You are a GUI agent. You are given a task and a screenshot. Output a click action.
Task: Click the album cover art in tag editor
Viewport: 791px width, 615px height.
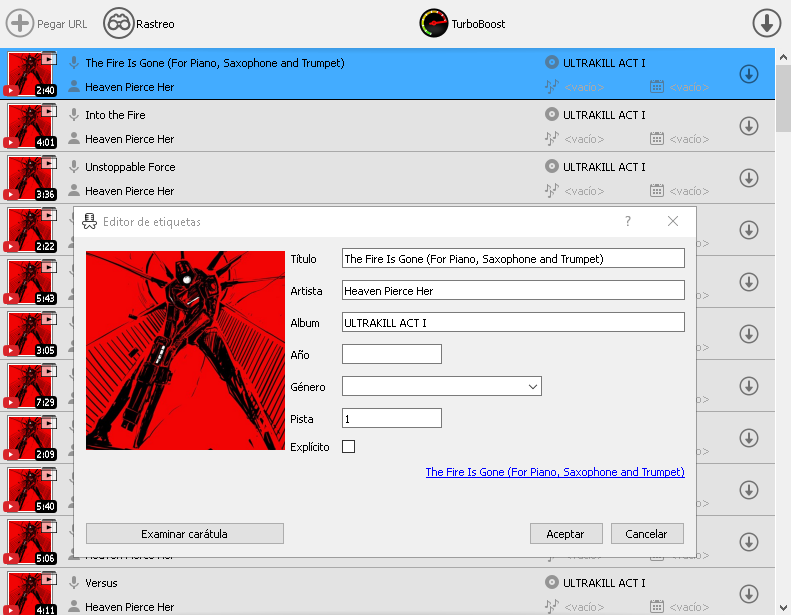click(x=185, y=350)
